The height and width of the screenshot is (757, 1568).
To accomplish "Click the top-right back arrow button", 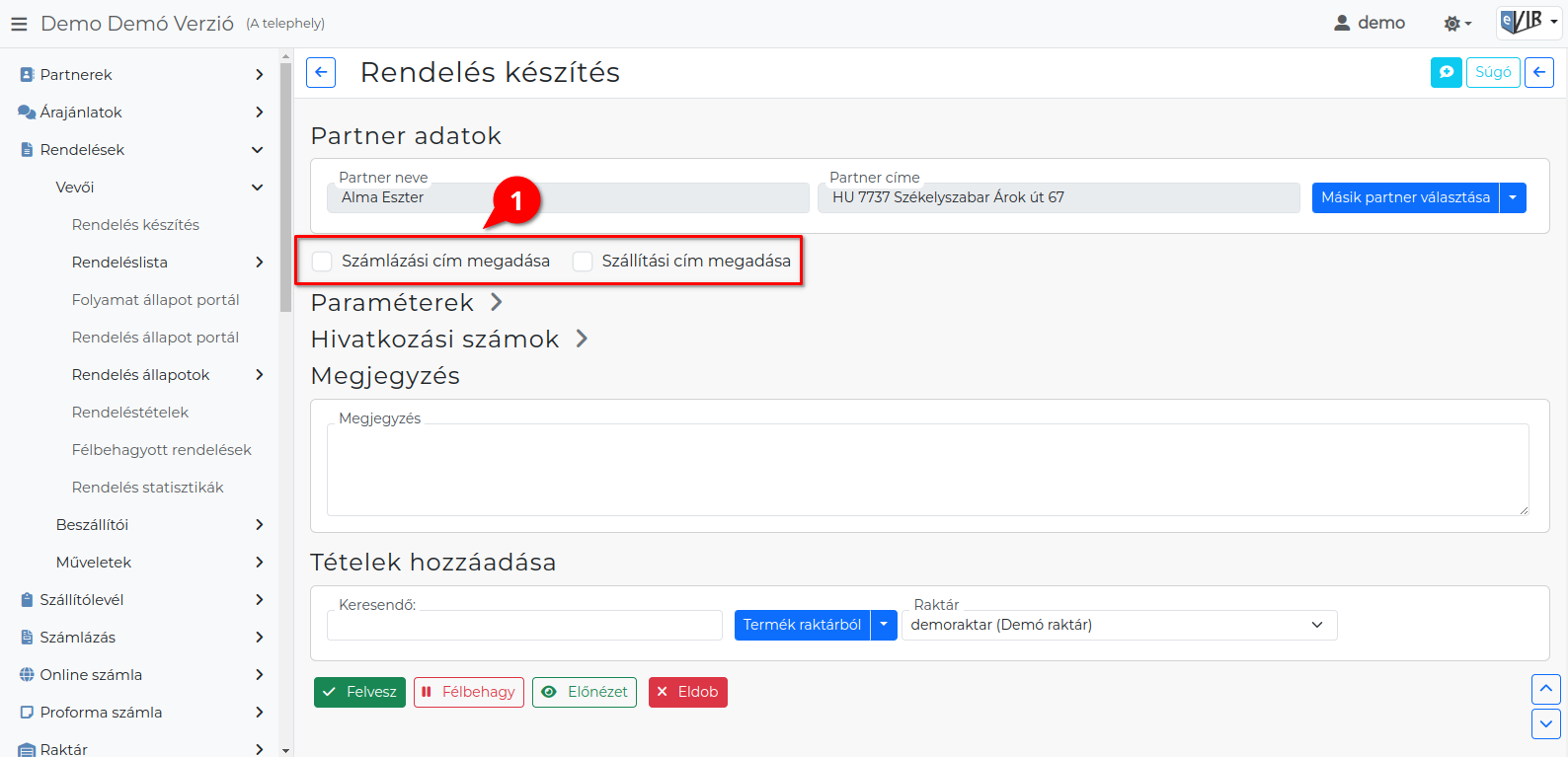I will click(1539, 72).
